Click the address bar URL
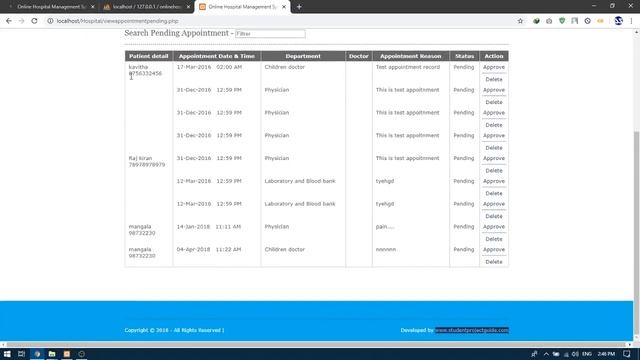 (x=118, y=21)
